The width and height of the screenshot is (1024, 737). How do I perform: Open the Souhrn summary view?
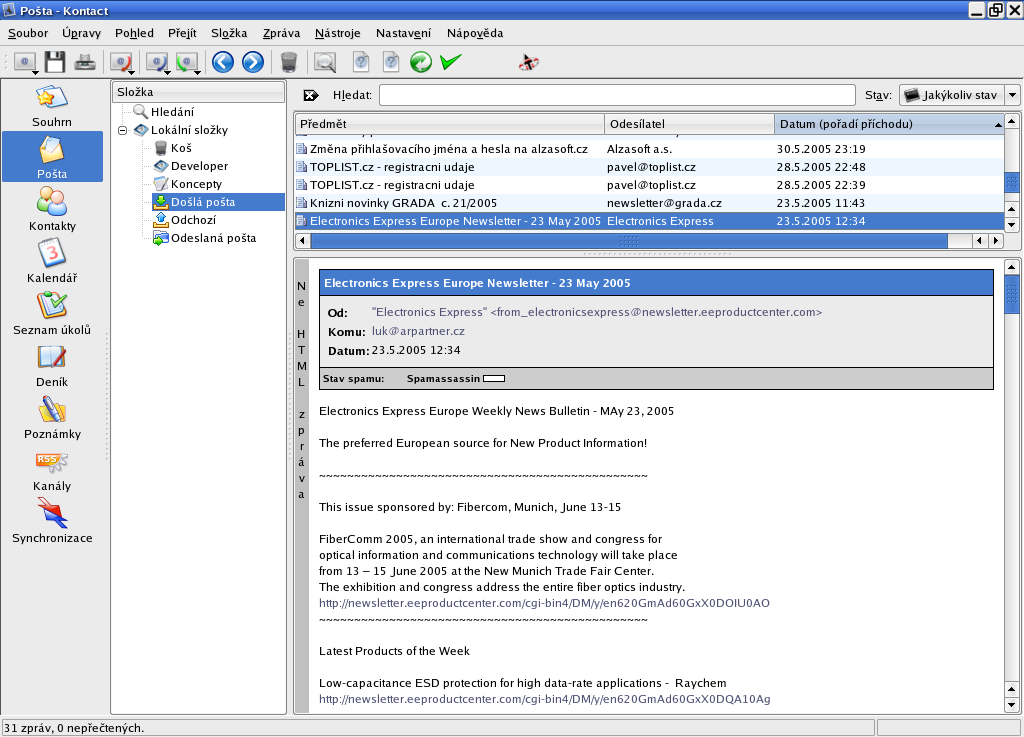click(52, 106)
